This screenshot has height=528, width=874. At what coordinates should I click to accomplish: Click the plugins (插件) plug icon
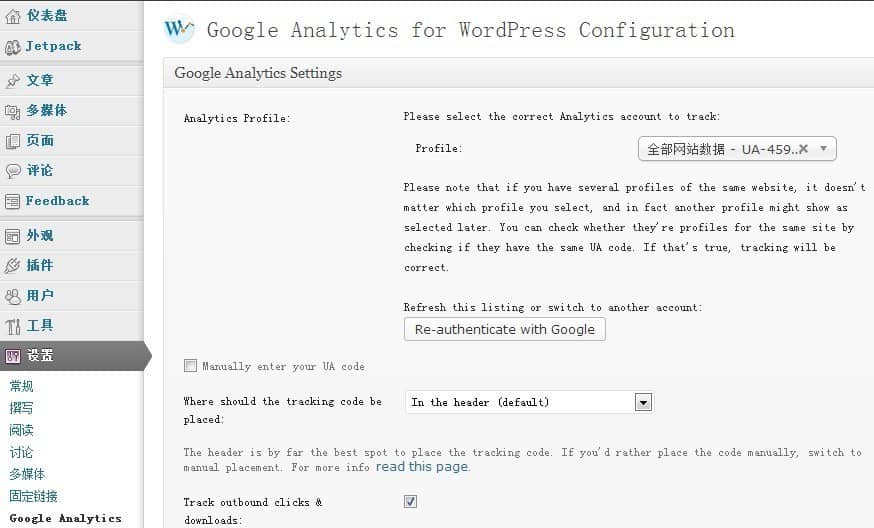pyautogui.click(x=13, y=266)
